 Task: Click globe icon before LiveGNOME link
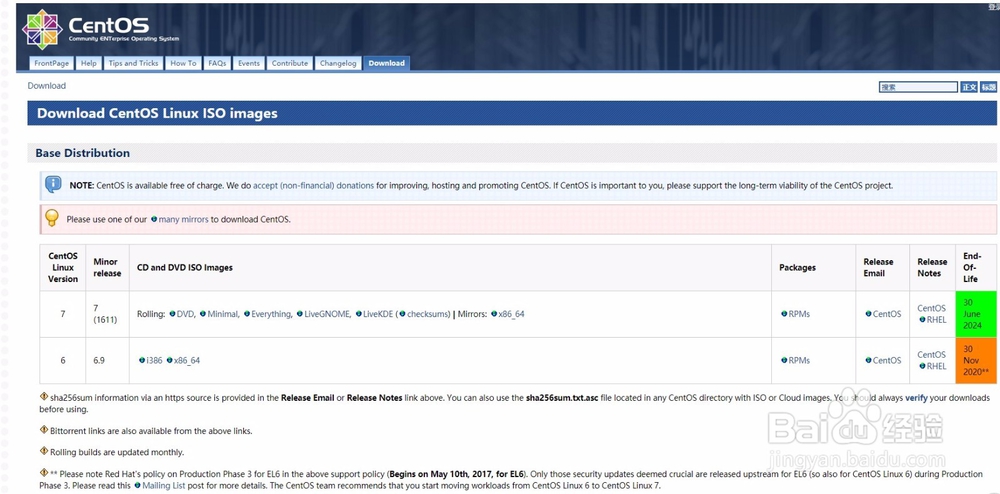tap(300, 314)
